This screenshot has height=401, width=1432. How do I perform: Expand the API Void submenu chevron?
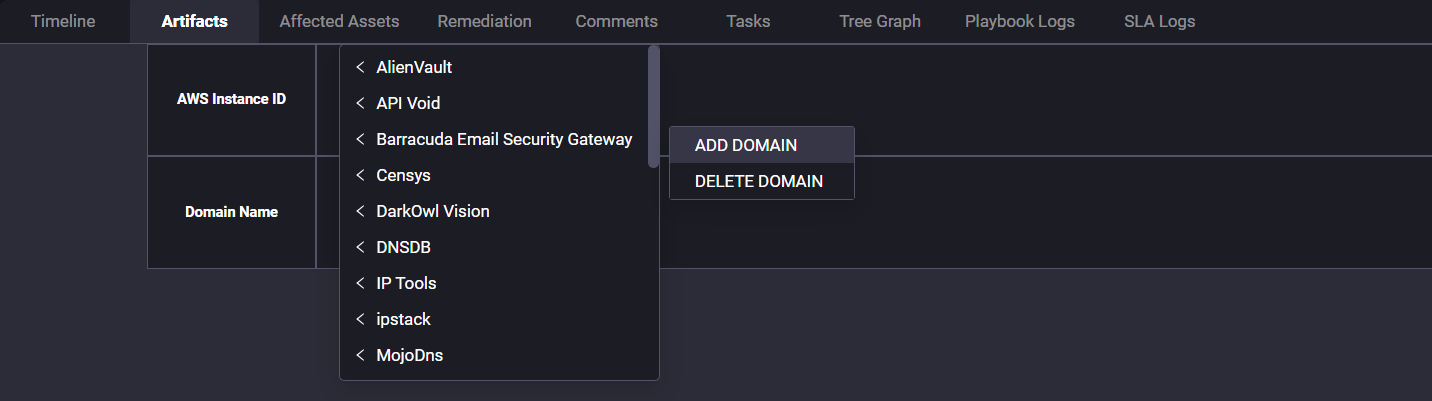point(360,104)
